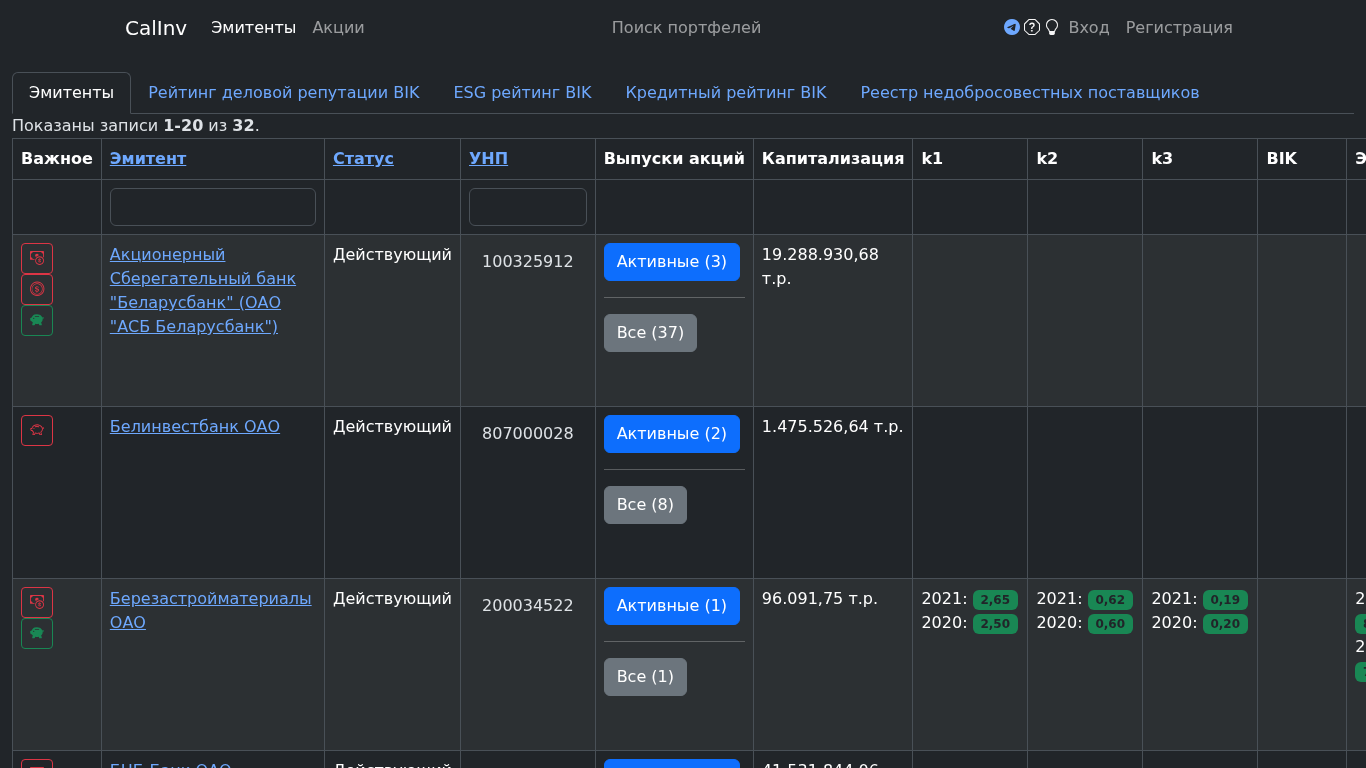This screenshot has width=1366, height=768.
Task: Click the k2 2020 badge 0,60
Action: pos(1110,624)
